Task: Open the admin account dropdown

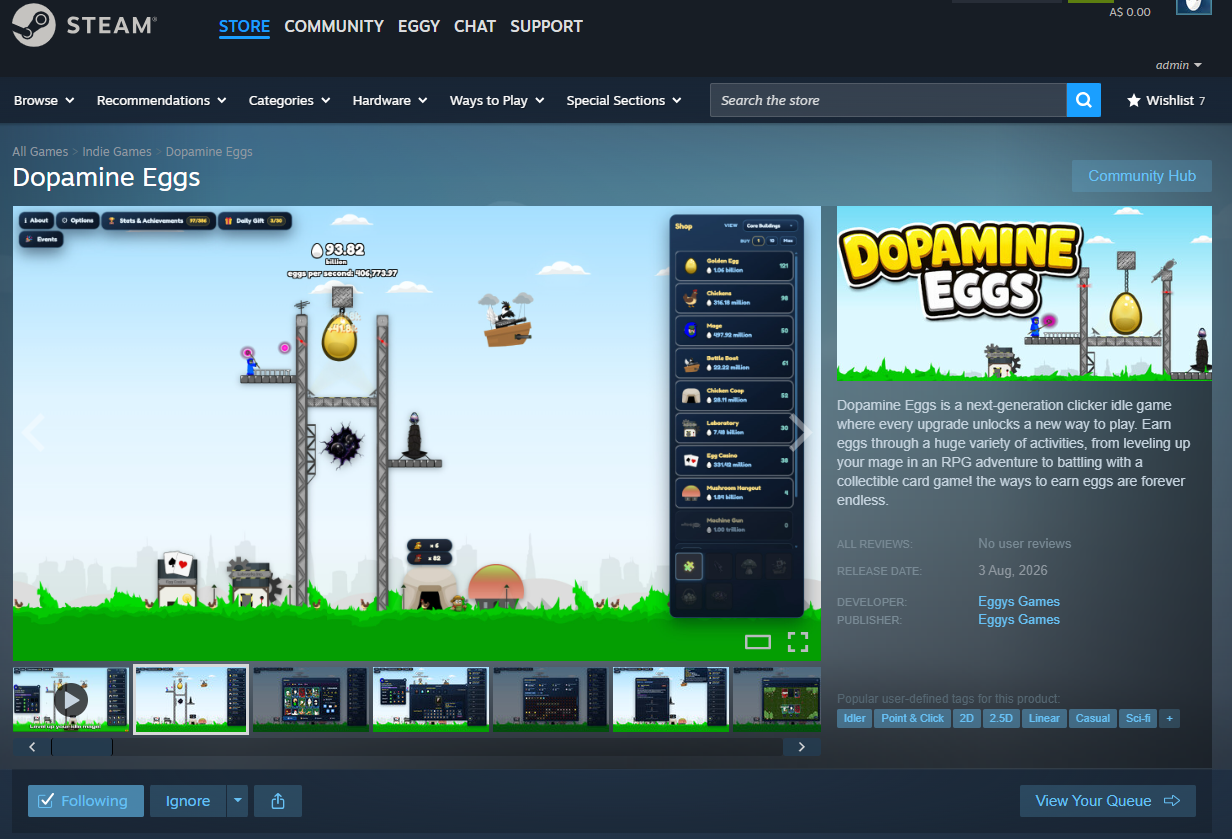Action: (x=1178, y=65)
